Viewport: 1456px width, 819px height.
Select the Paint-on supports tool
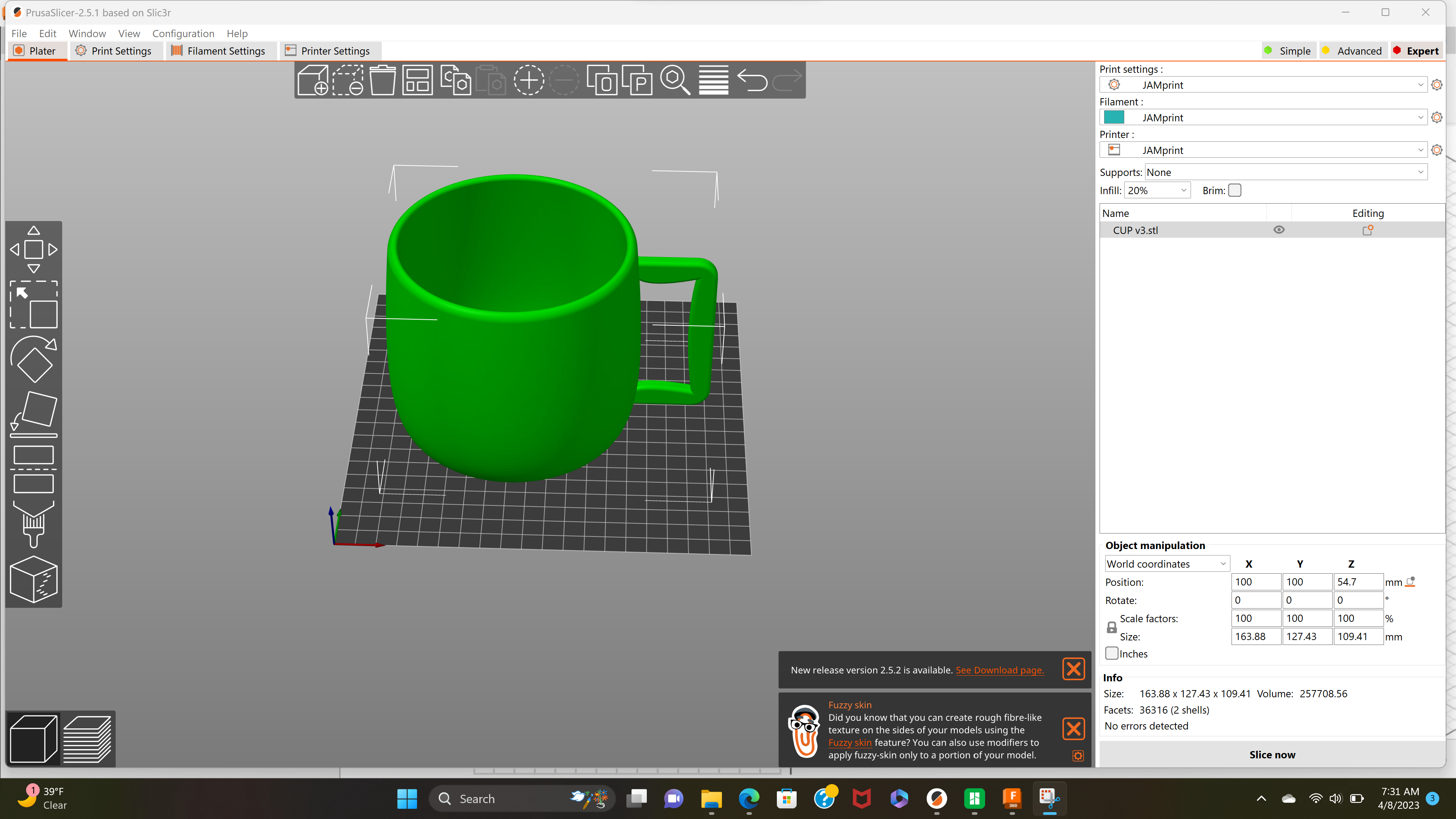pyautogui.click(x=33, y=524)
